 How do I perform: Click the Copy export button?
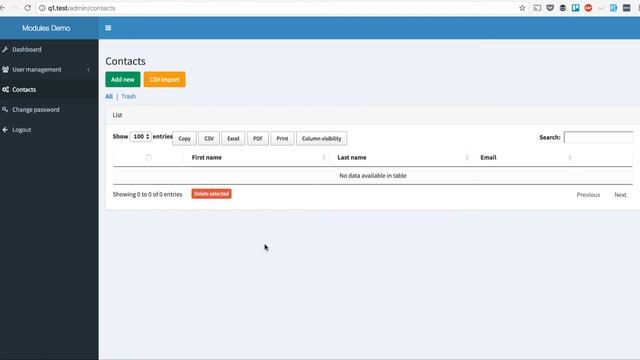(184, 138)
